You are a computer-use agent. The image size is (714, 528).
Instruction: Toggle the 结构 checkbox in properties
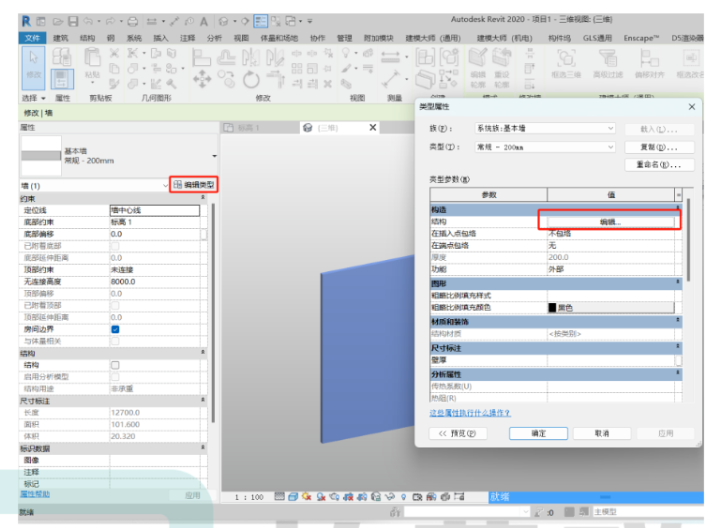click(115, 365)
